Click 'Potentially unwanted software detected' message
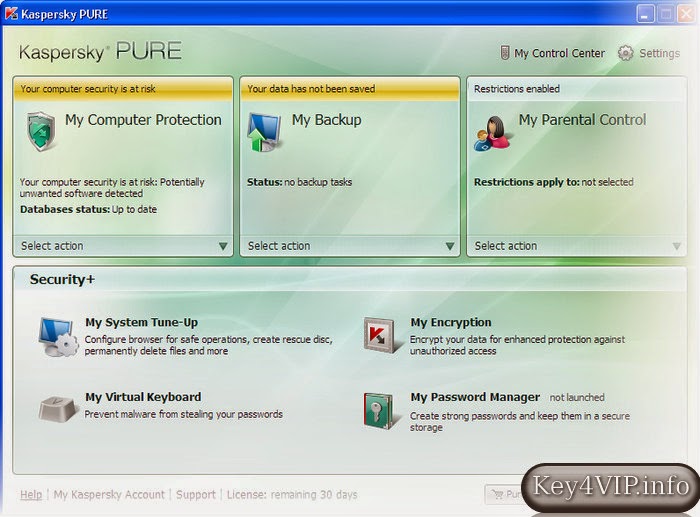This screenshot has width=700, height=517. [112, 188]
